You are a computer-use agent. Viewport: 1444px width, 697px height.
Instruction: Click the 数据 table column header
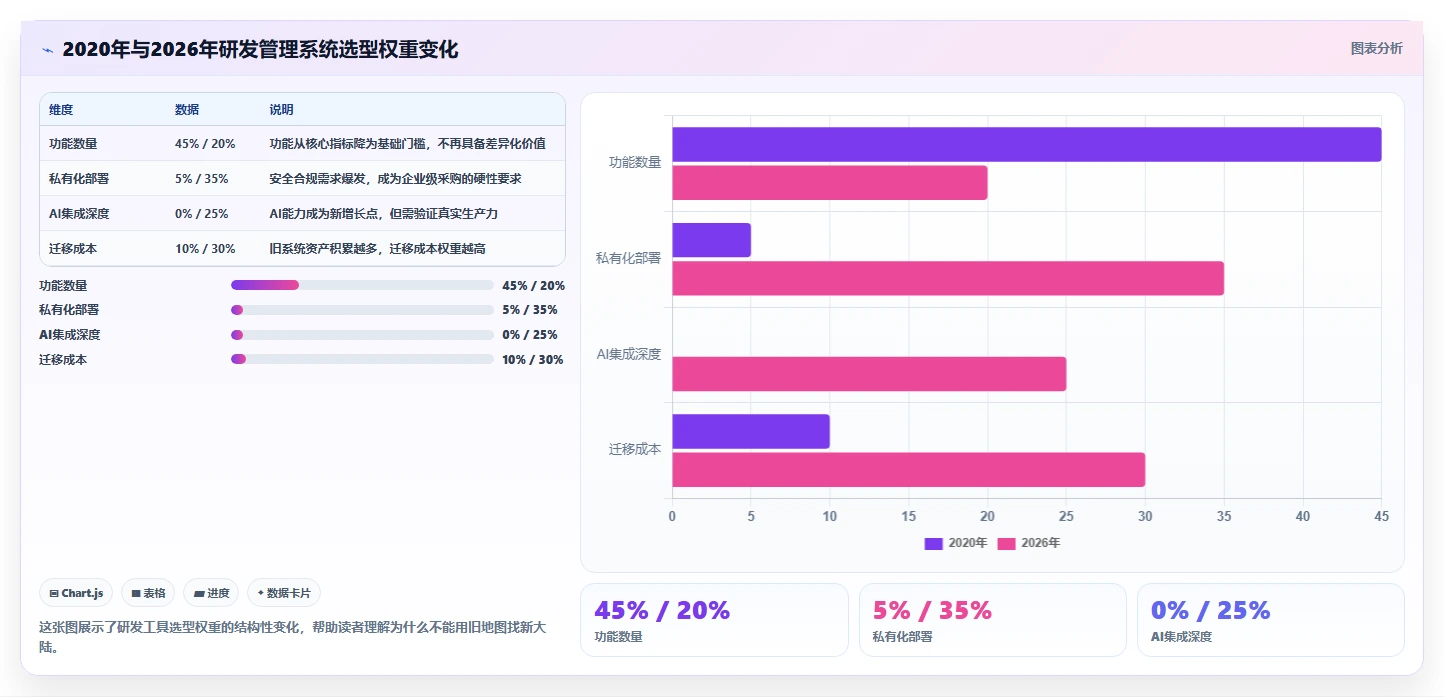point(187,110)
